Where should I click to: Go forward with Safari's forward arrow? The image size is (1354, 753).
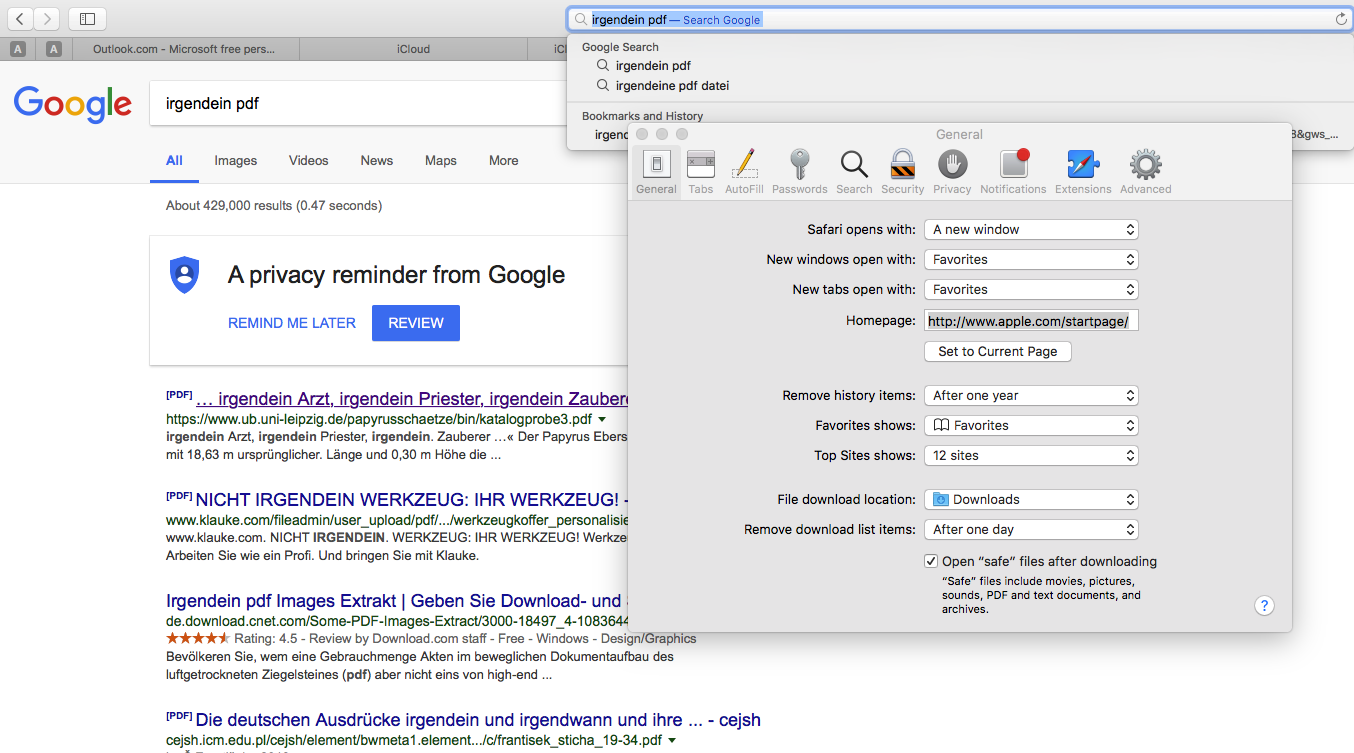[47, 18]
